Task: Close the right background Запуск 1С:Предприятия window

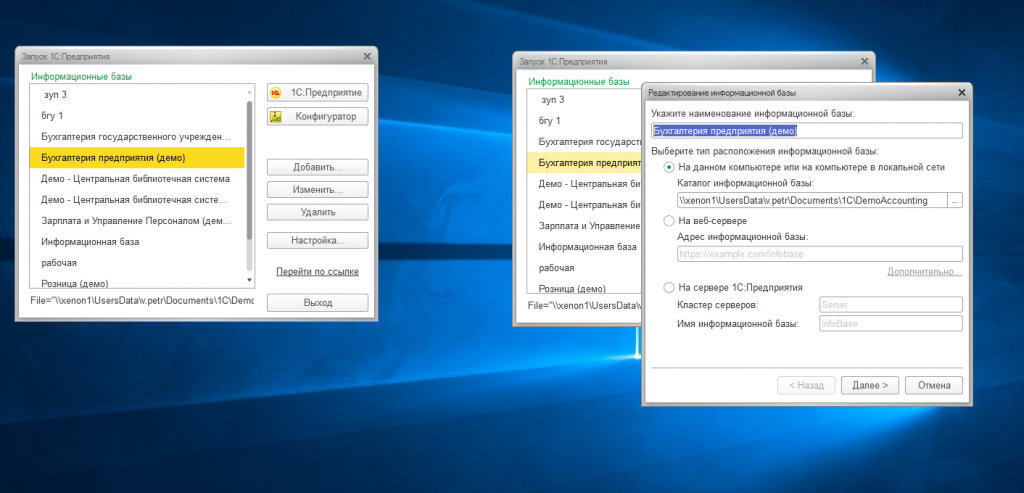Action: tap(865, 61)
